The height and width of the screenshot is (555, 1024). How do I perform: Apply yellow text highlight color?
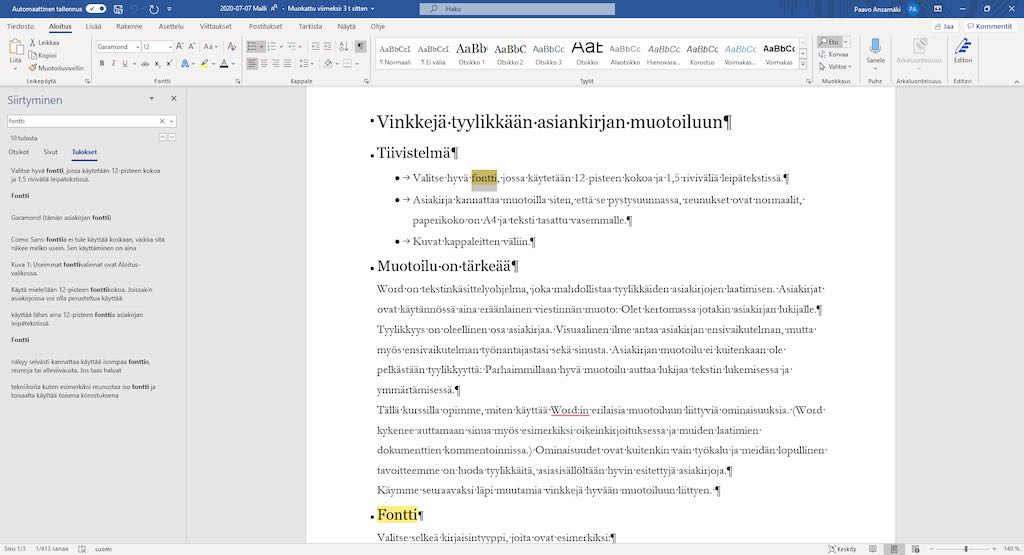point(204,63)
